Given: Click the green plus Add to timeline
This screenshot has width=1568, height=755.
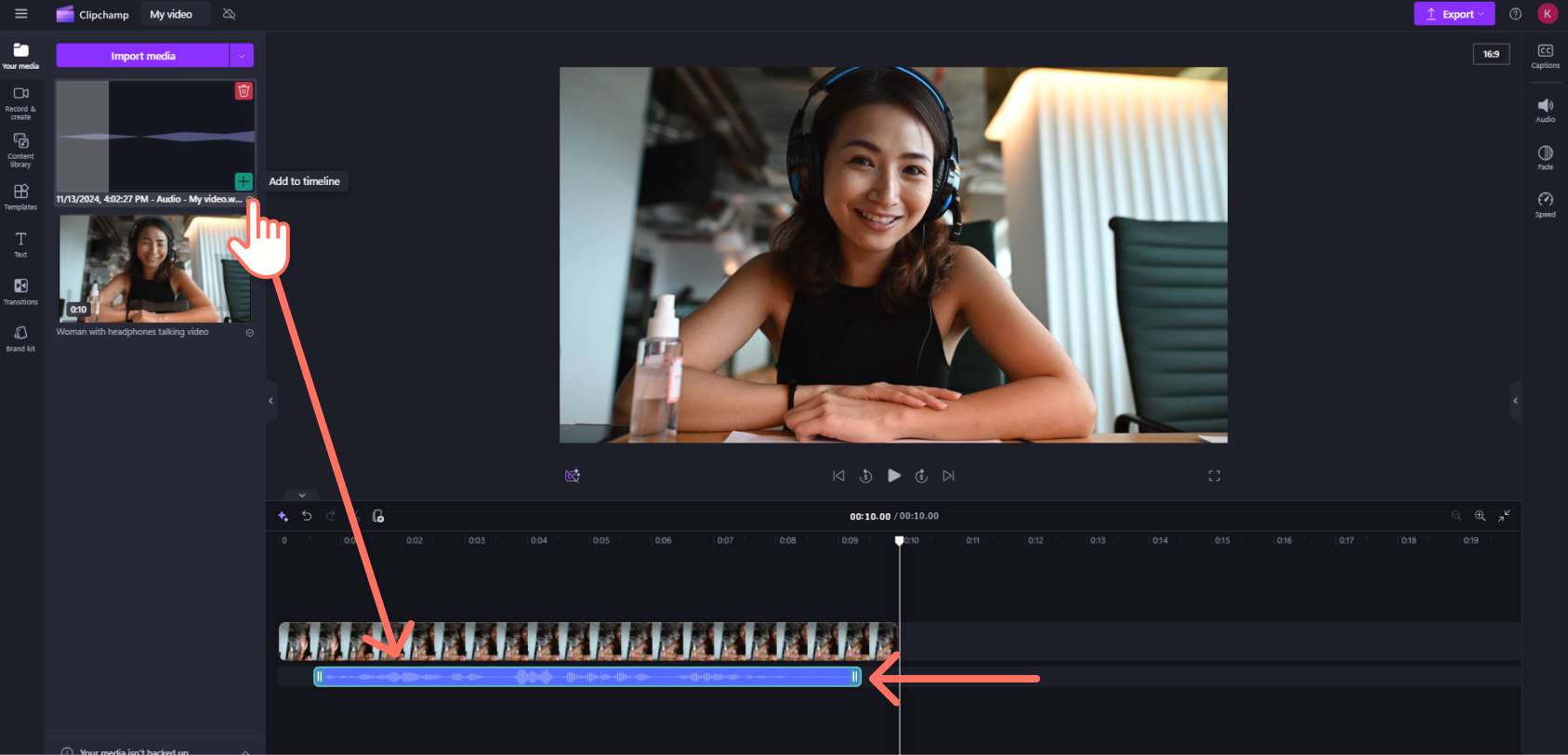Looking at the screenshot, I should pyautogui.click(x=244, y=181).
